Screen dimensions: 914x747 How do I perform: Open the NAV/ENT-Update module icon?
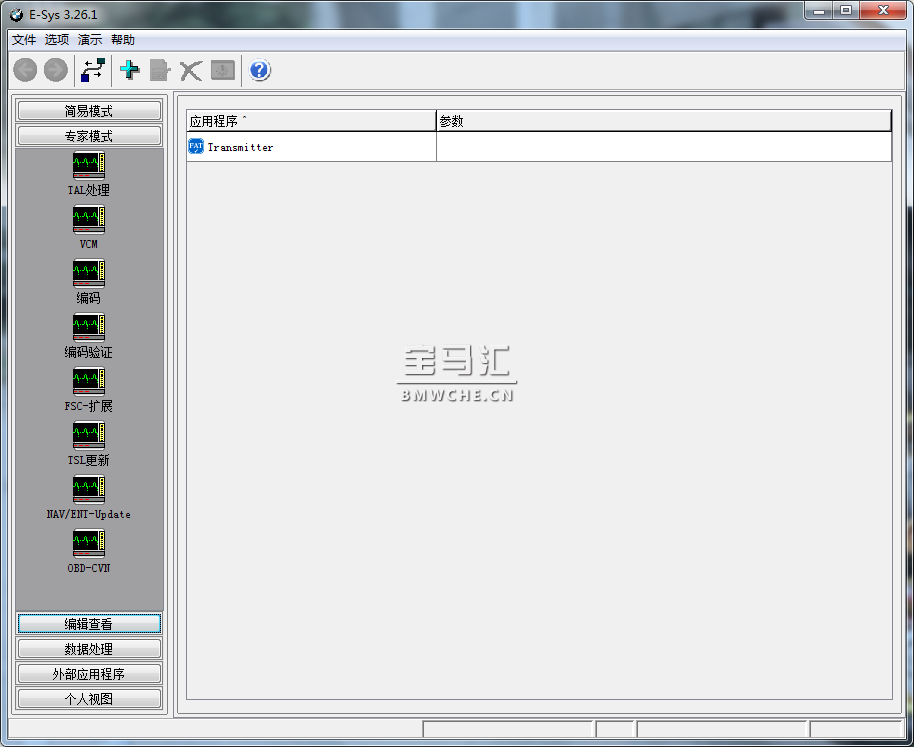(x=89, y=489)
